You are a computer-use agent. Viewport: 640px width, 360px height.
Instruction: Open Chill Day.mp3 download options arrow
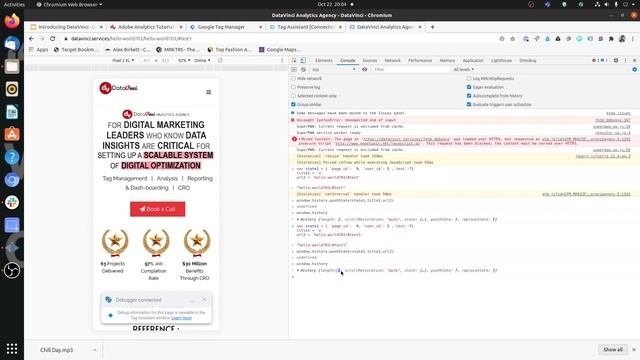tap(95, 350)
